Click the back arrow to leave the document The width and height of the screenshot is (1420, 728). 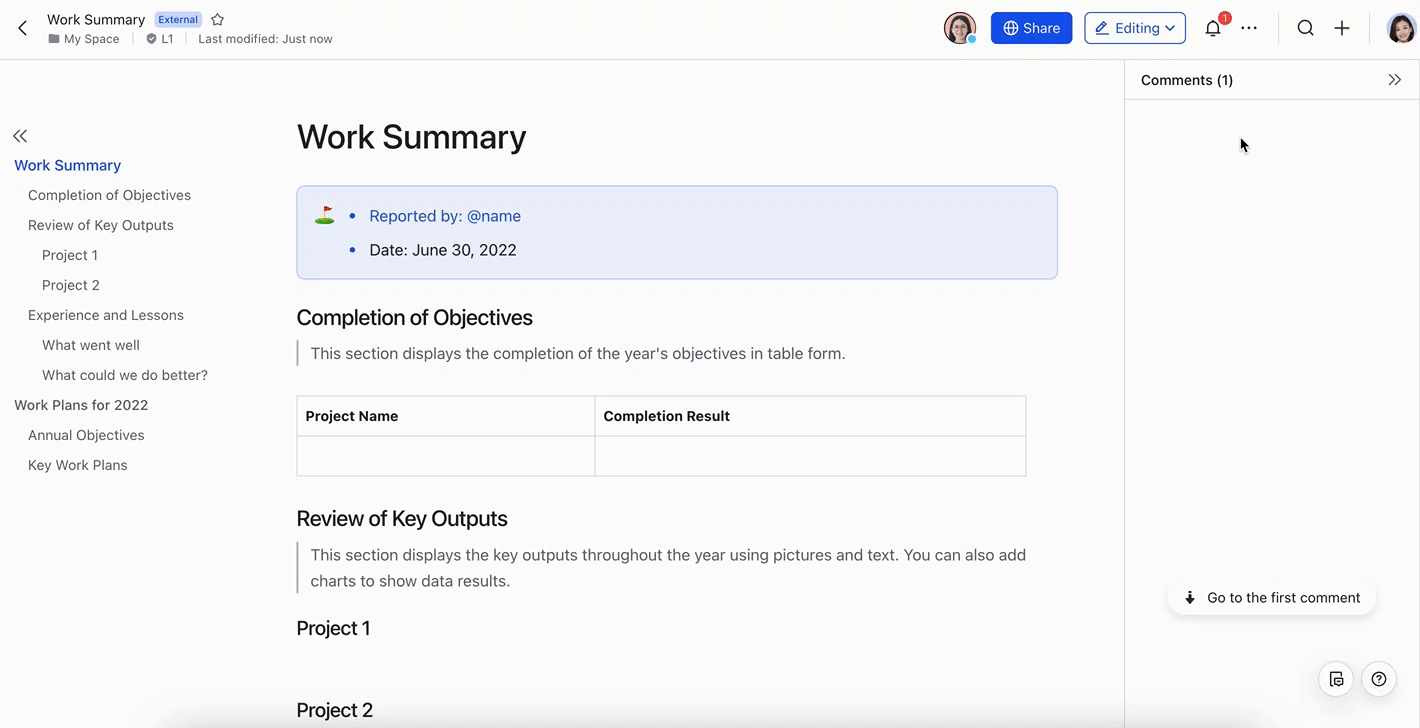pyautogui.click(x=22, y=28)
